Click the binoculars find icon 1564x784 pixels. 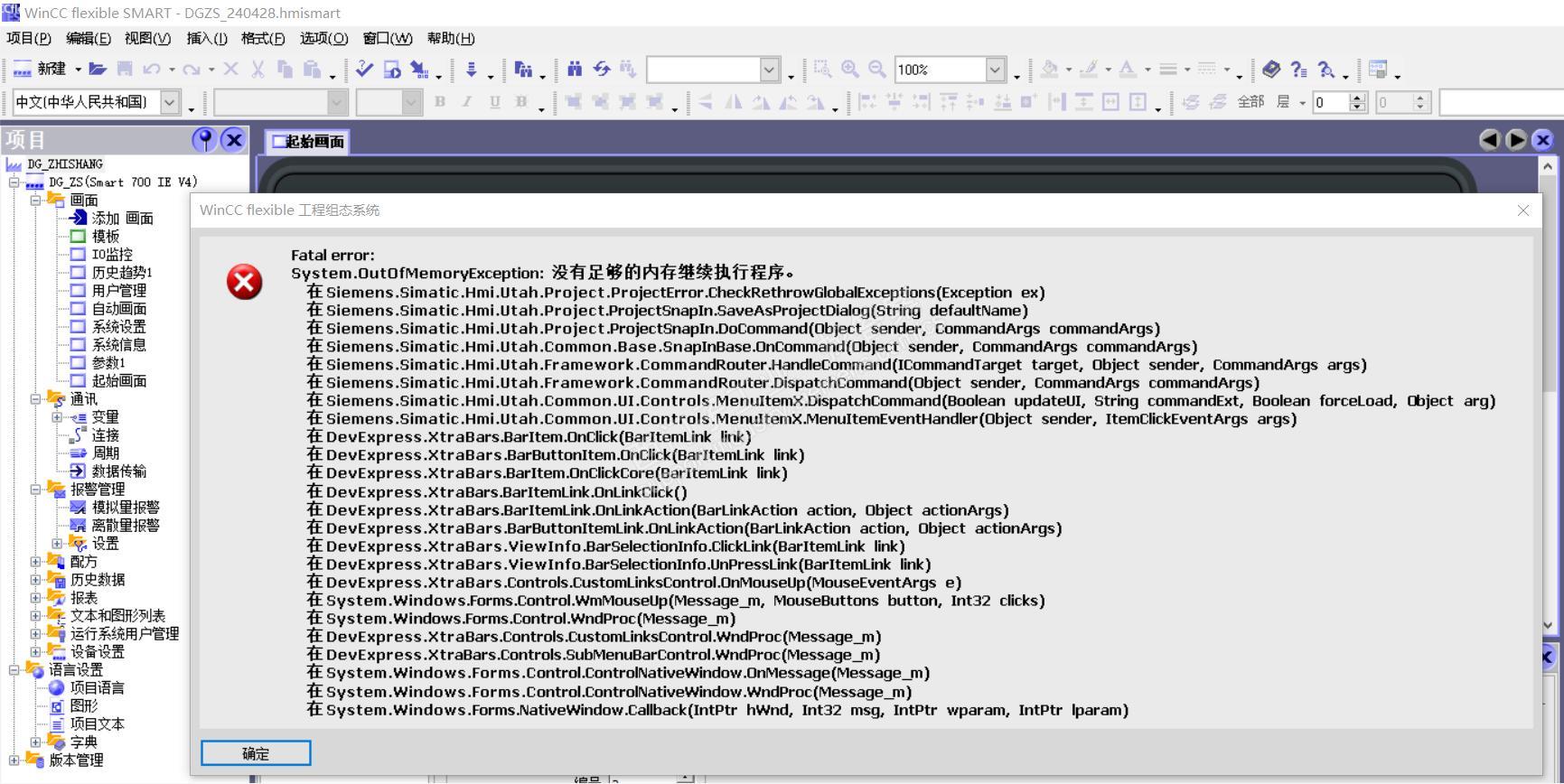[x=575, y=70]
